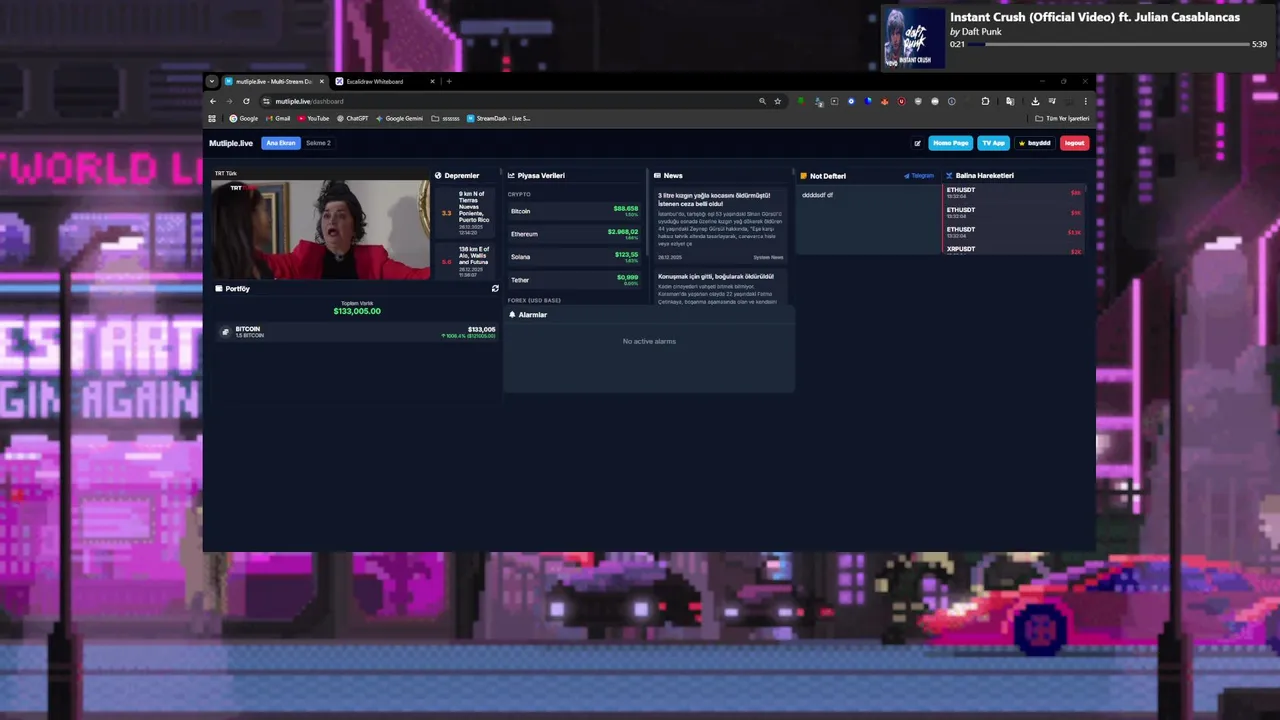Screen dimensions: 1280x720
Task: Open the translate icon in Chrome toolbar
Action: coord(1010,101)
